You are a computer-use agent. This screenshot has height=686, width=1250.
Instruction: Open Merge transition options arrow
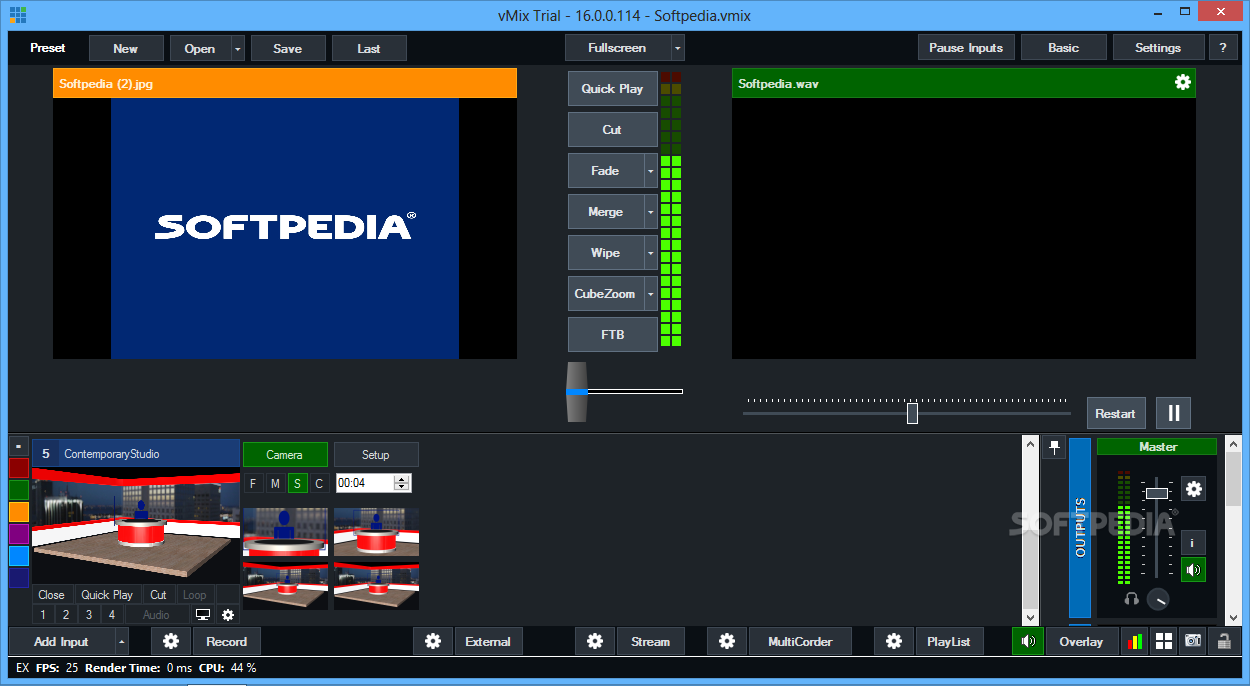coord(650,212)
